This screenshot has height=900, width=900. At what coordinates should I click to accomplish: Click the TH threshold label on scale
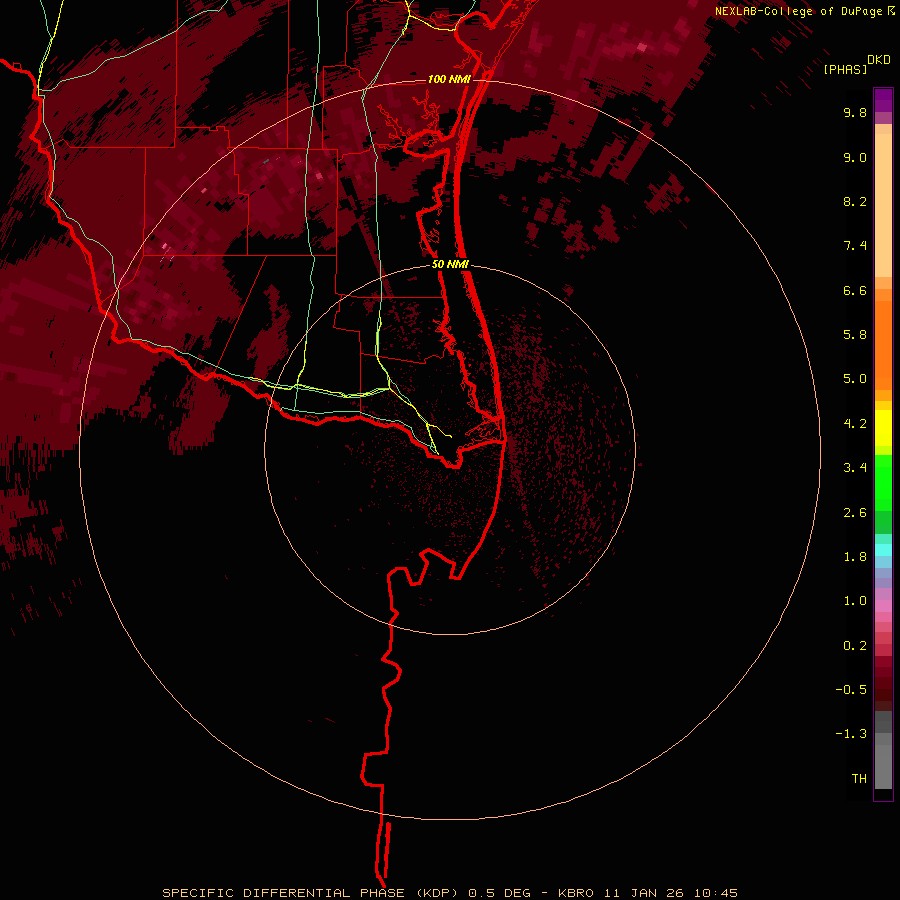(859, 779)
